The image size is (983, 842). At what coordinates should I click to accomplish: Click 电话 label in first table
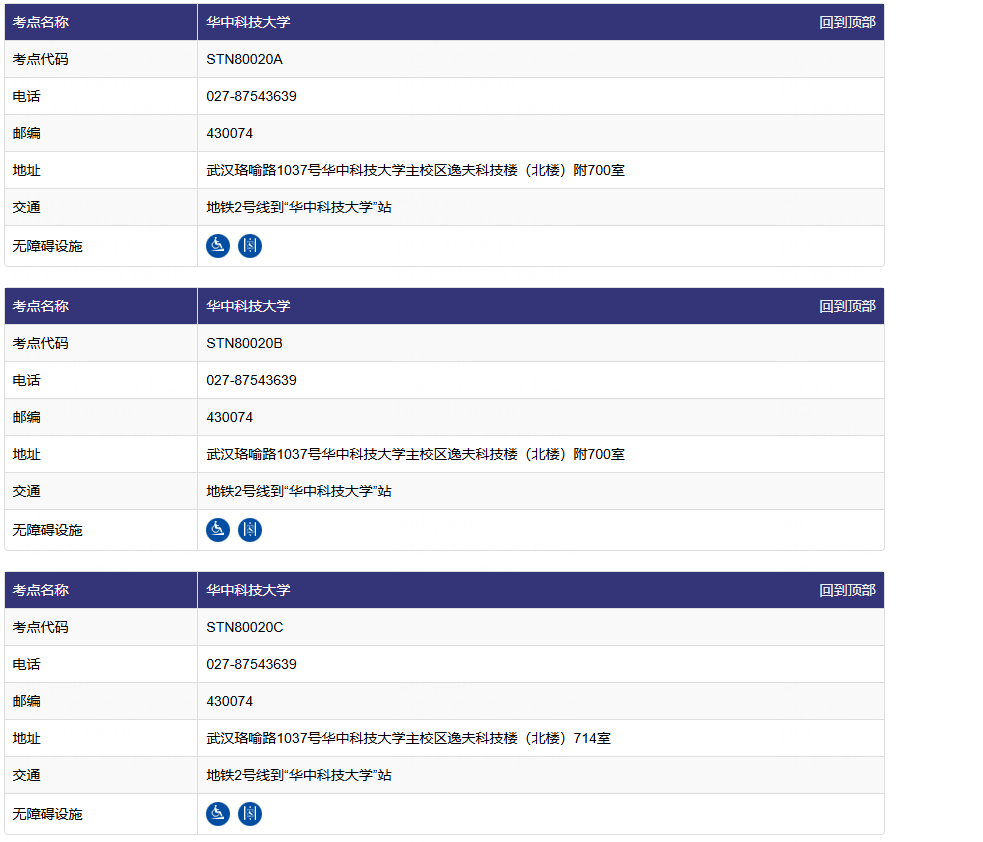pyautogui.click(x=26, y=96)
